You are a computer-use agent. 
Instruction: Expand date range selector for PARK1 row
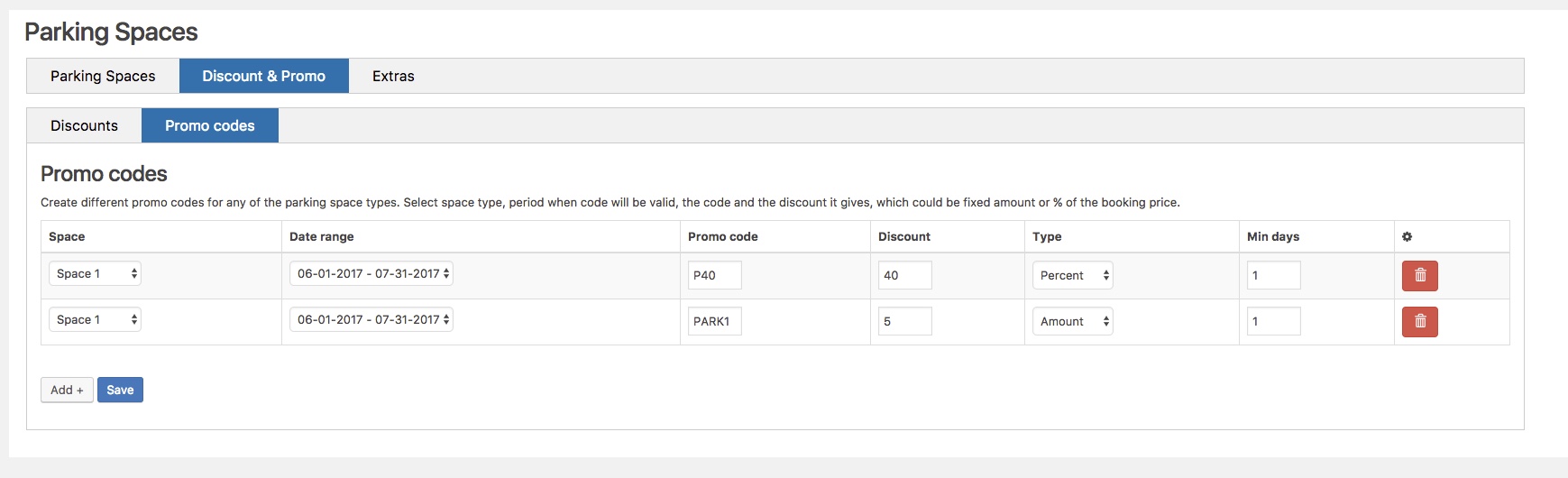tap(371, 320)
